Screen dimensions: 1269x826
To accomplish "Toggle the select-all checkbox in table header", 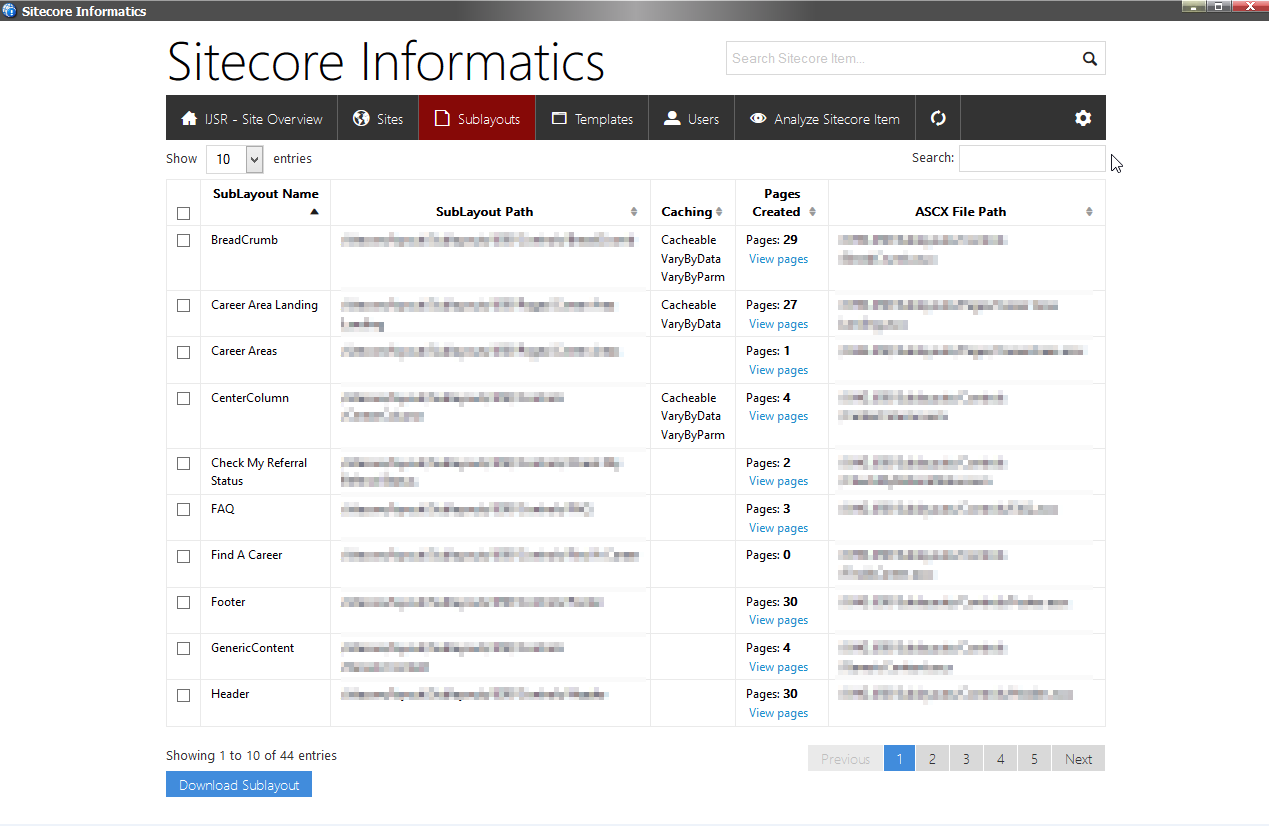I will click(x=183, y=213).
